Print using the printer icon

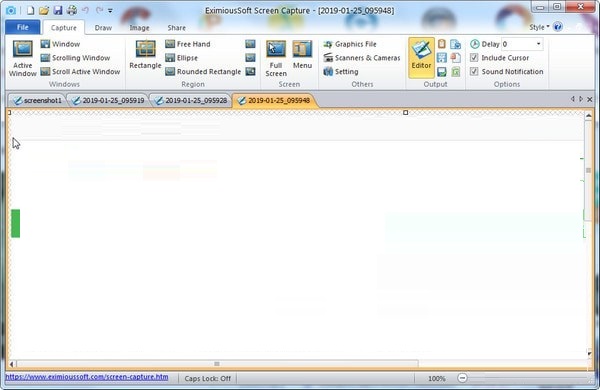coord(72,10)
